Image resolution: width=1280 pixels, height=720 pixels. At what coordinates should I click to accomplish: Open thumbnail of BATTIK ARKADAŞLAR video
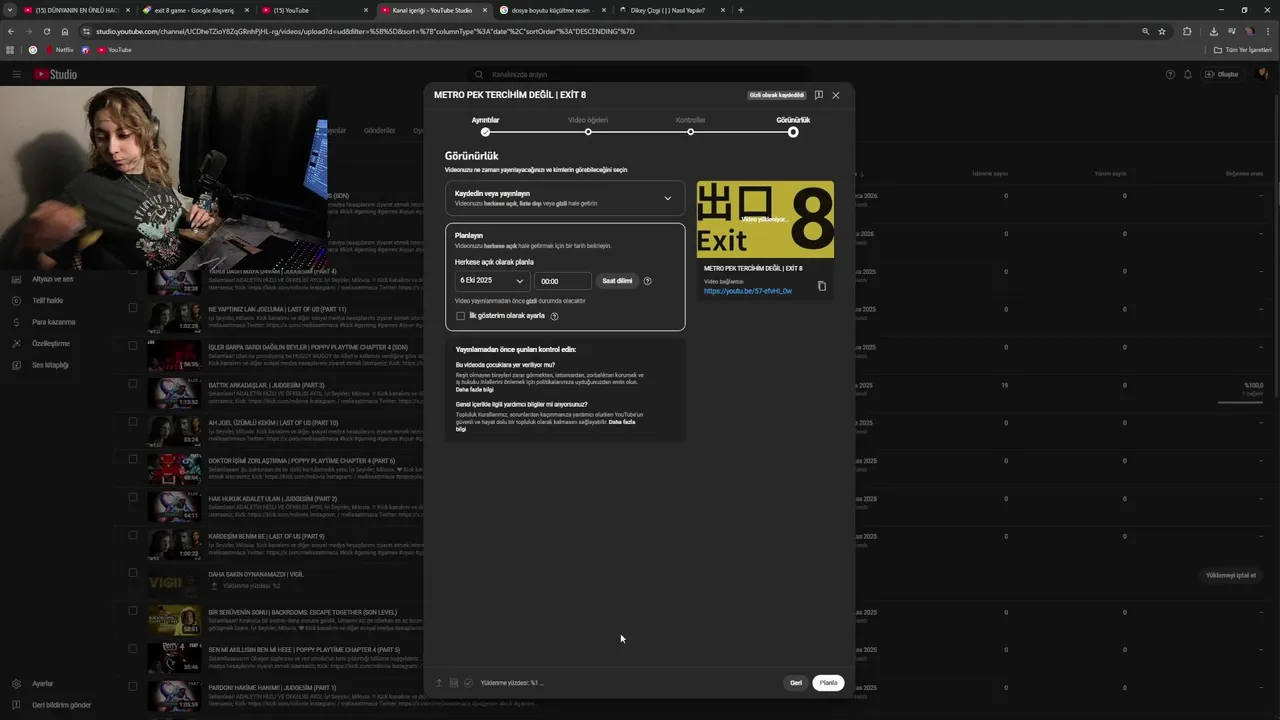(174, 393)
